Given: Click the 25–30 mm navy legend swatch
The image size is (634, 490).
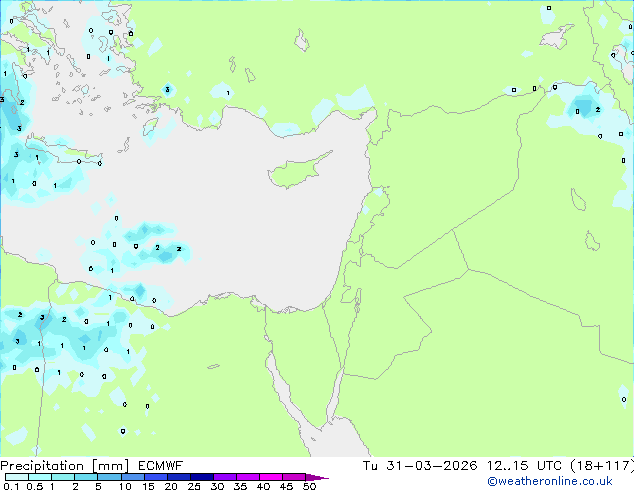Looking at the screenshot, I should click(x=202, y=477).
